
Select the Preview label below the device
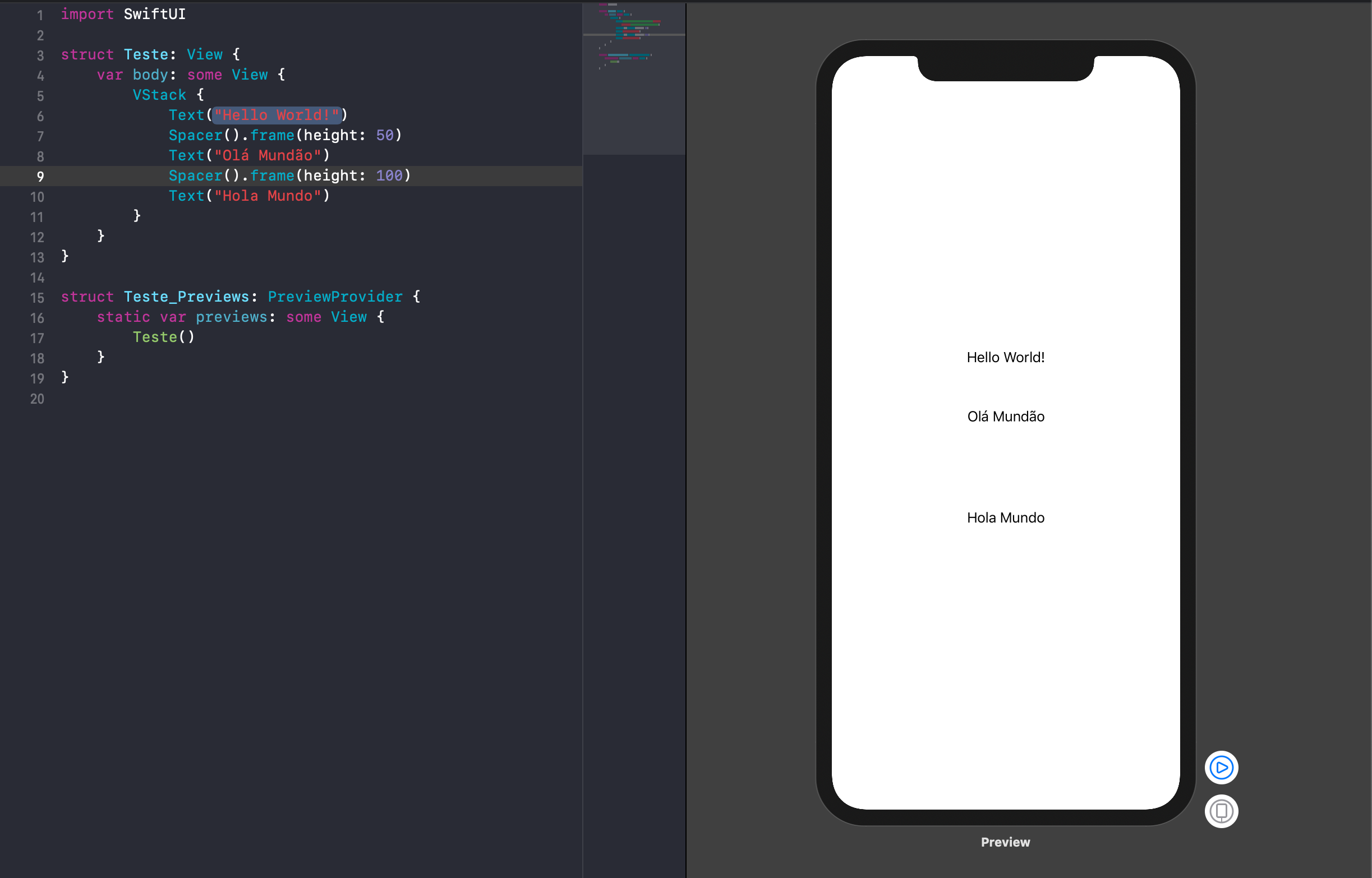(x=1005, y=842)
